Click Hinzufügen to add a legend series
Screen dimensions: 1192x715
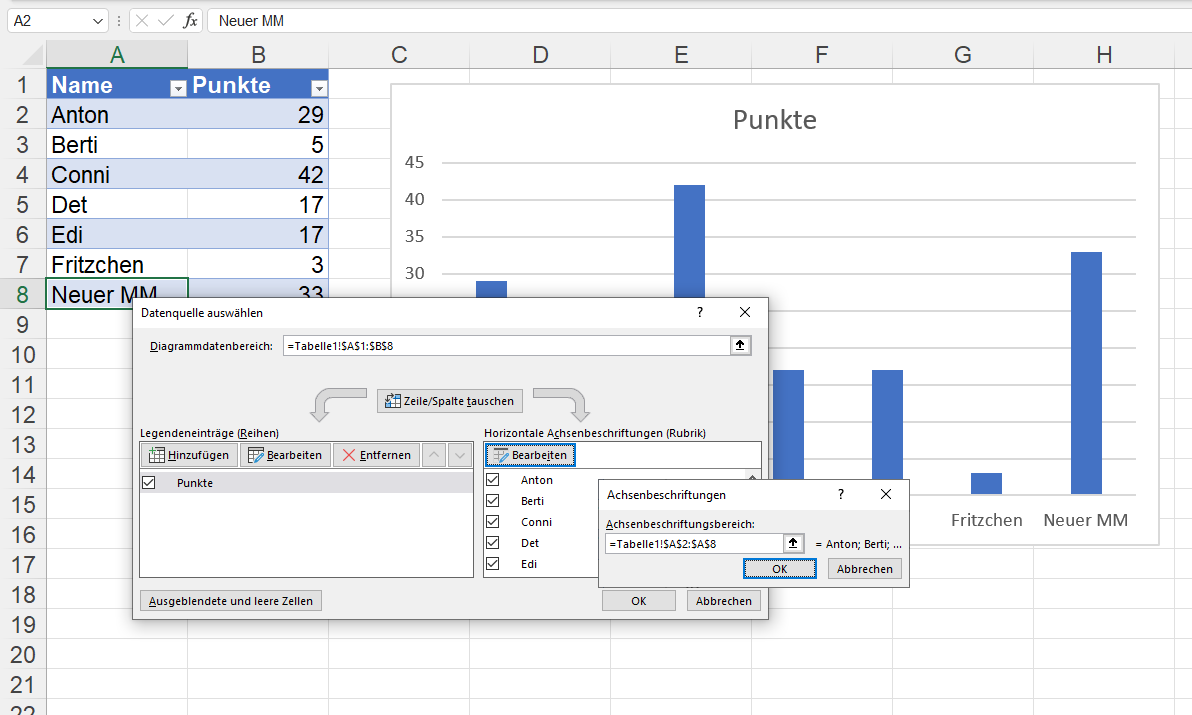[188, 455]
